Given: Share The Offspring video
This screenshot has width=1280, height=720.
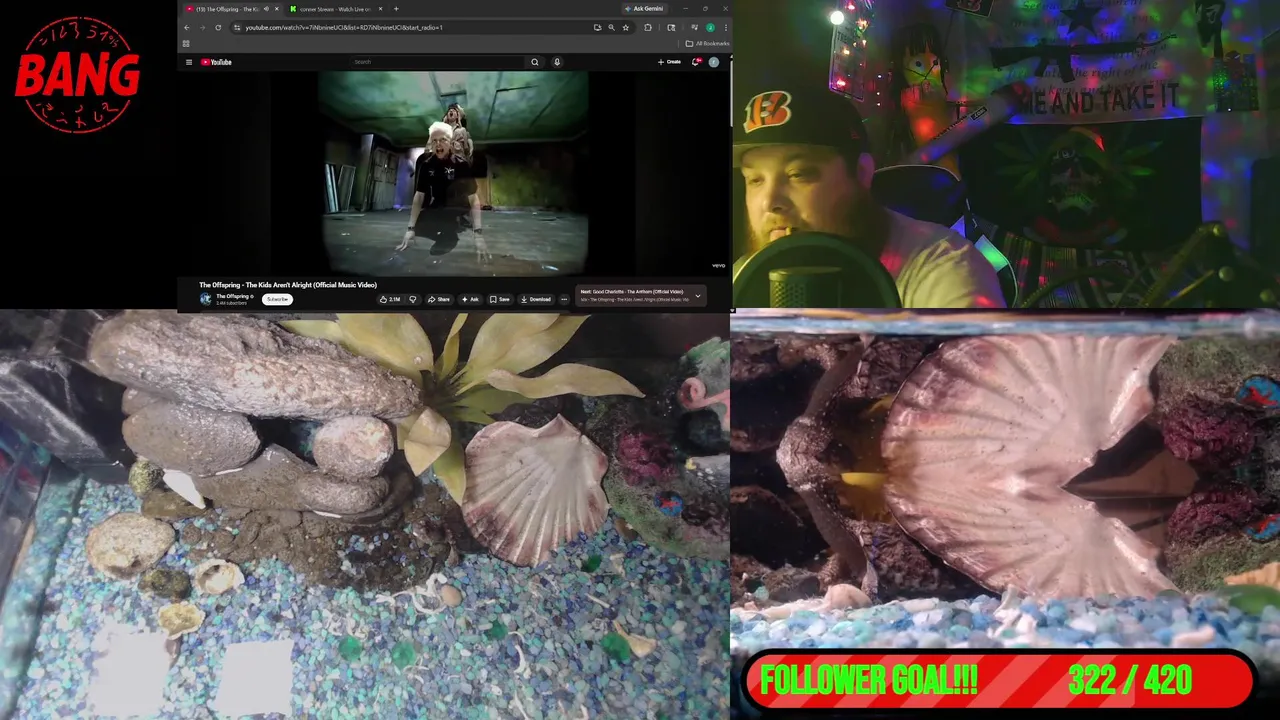Looking at the screenshot, I should (x=439, y=299).
